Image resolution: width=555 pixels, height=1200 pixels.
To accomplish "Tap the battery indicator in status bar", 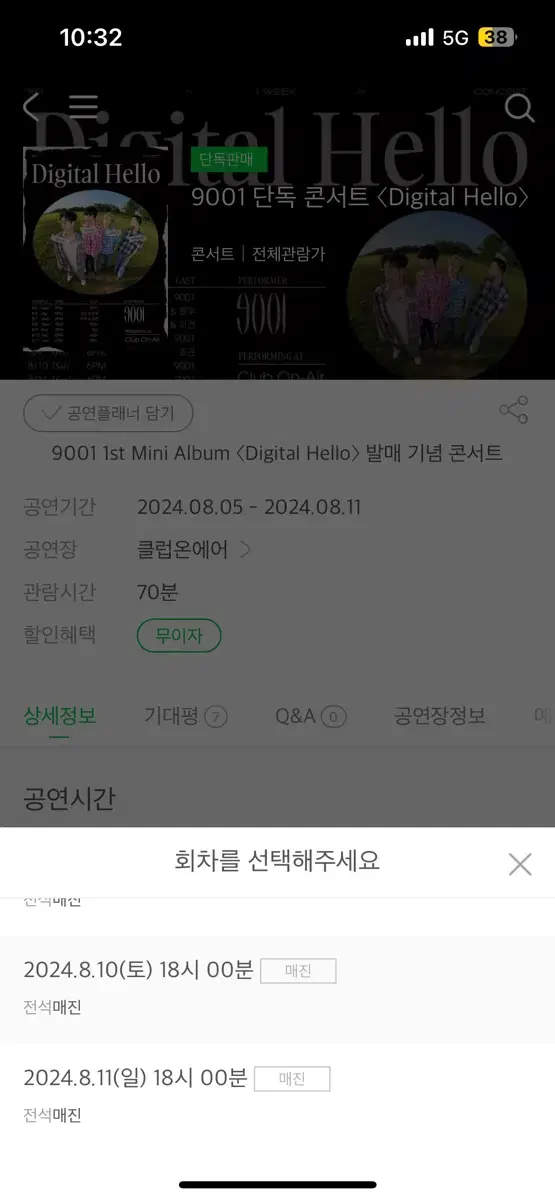I will (497, 38).
